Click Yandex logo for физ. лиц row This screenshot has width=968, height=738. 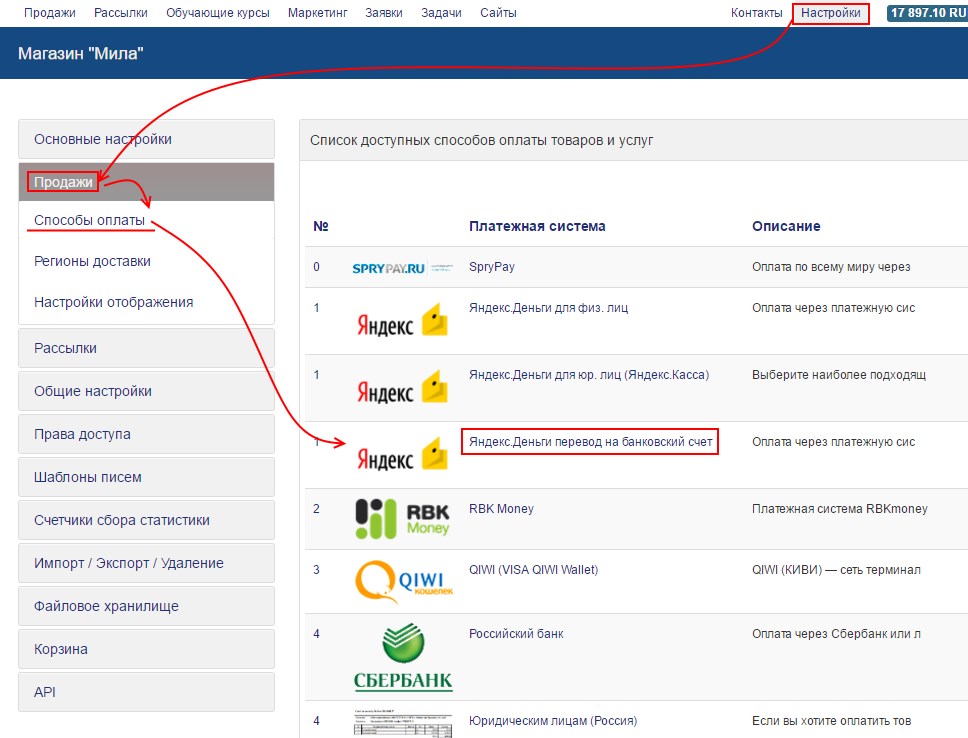(402, 321)
